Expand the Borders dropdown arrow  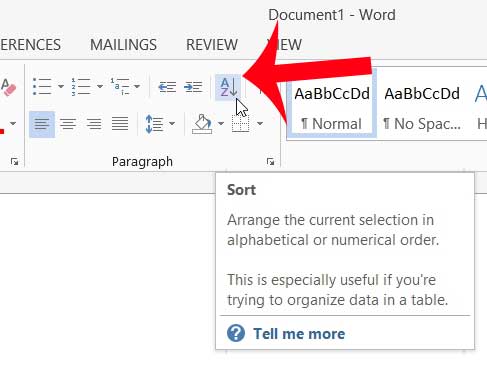(x=260, y=124)
